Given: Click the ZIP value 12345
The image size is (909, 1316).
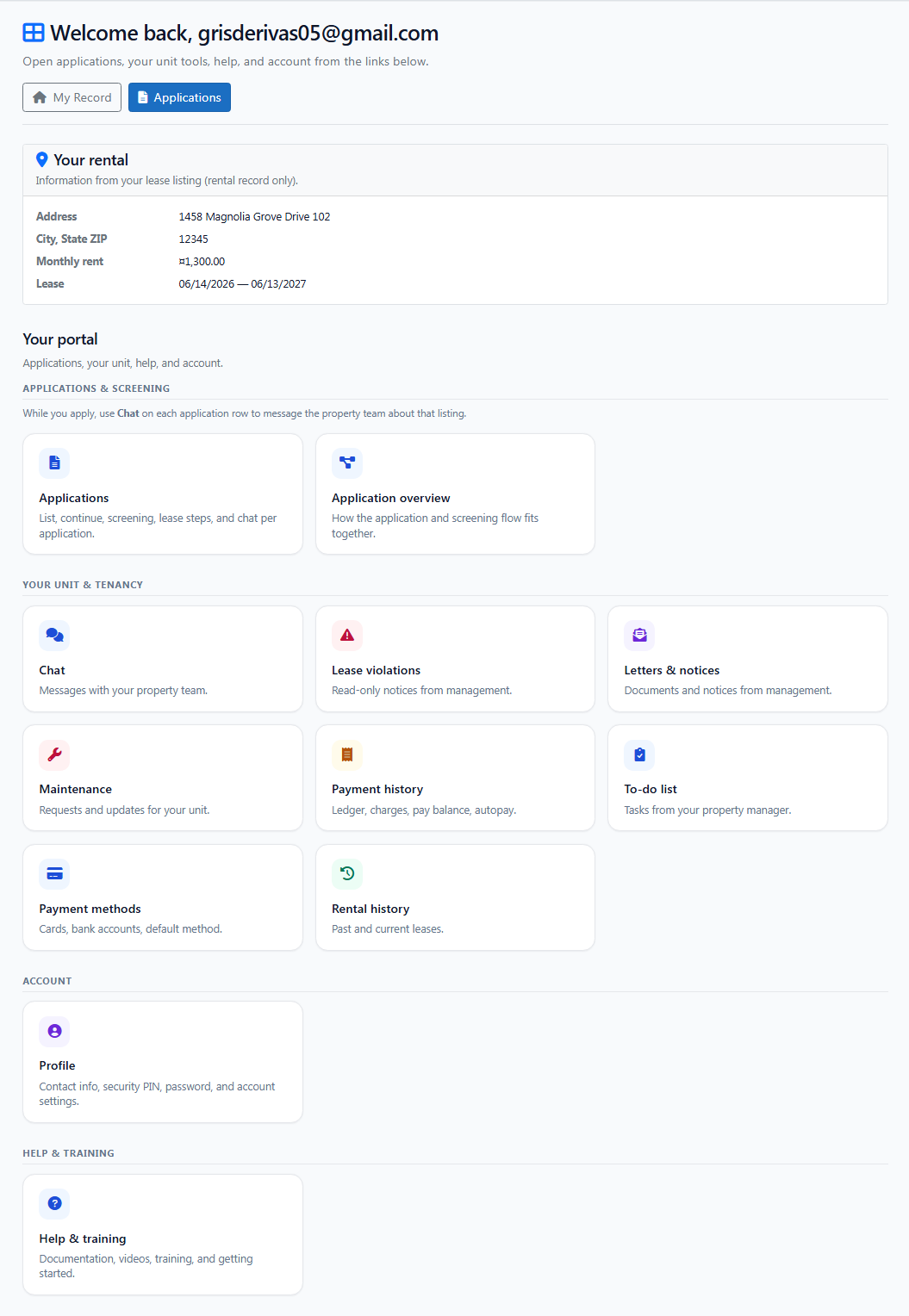Looking at the screenshot, I should [x=193, y=239].
